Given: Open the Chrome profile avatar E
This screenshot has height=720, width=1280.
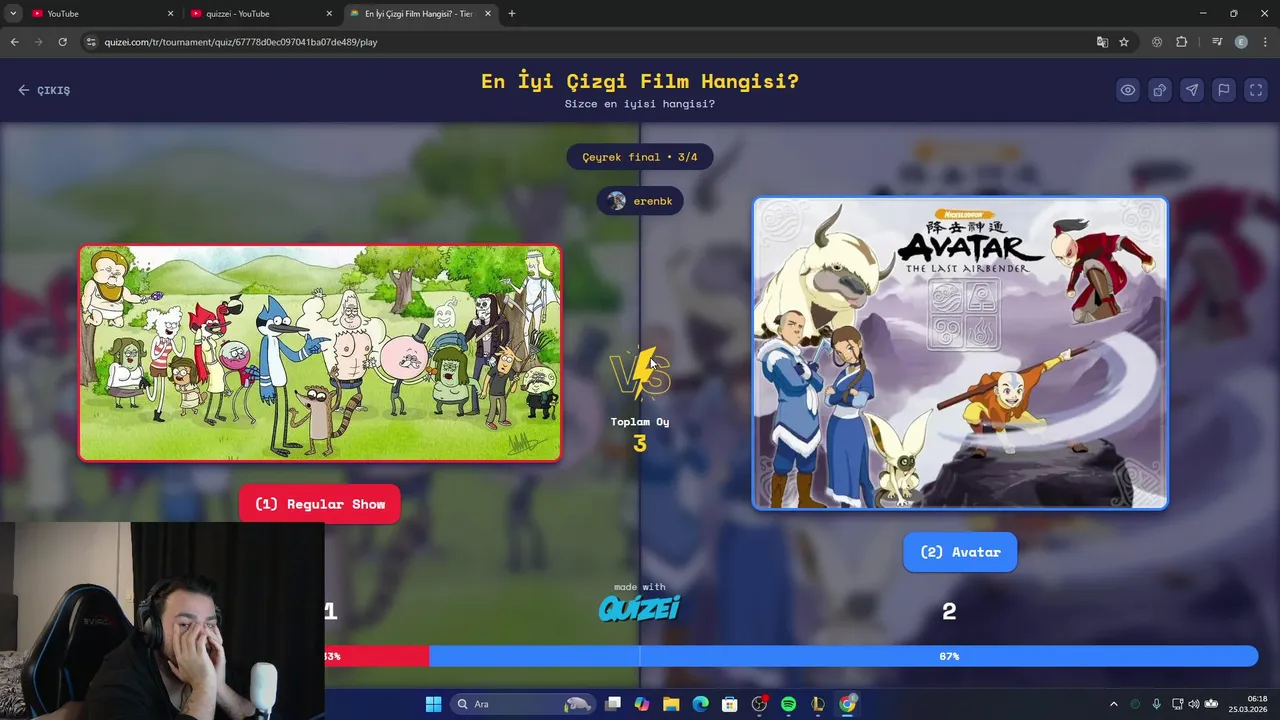Looking at the screenshot, I should coord(1241,42).
